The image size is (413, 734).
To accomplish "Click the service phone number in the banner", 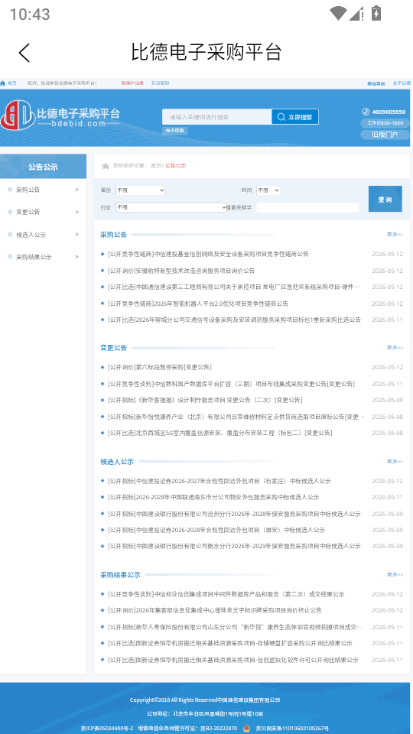I will pyautogui.click(x=389, y=112).
